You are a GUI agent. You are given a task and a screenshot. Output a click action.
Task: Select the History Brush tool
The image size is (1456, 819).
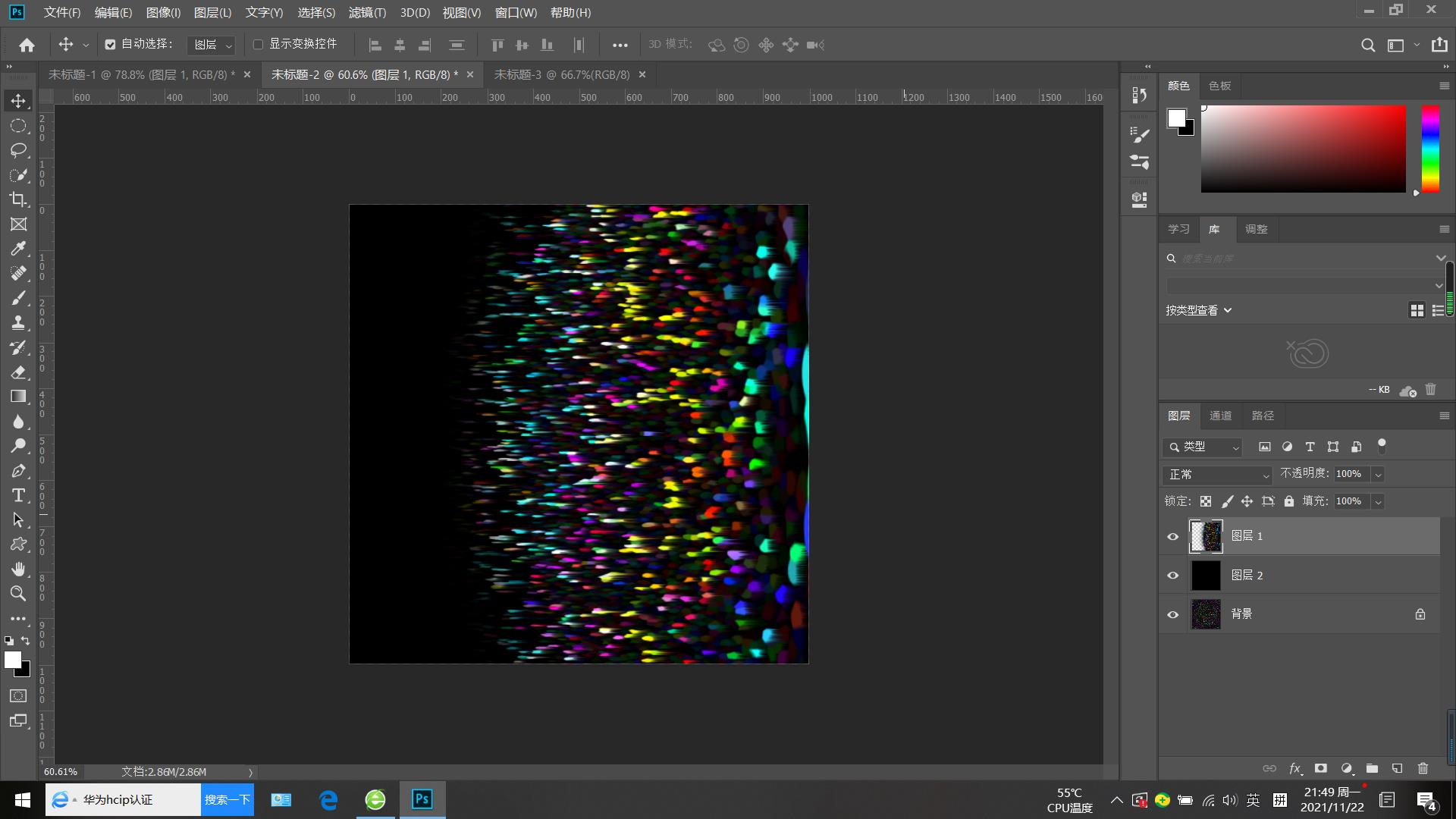click(18, 347)
